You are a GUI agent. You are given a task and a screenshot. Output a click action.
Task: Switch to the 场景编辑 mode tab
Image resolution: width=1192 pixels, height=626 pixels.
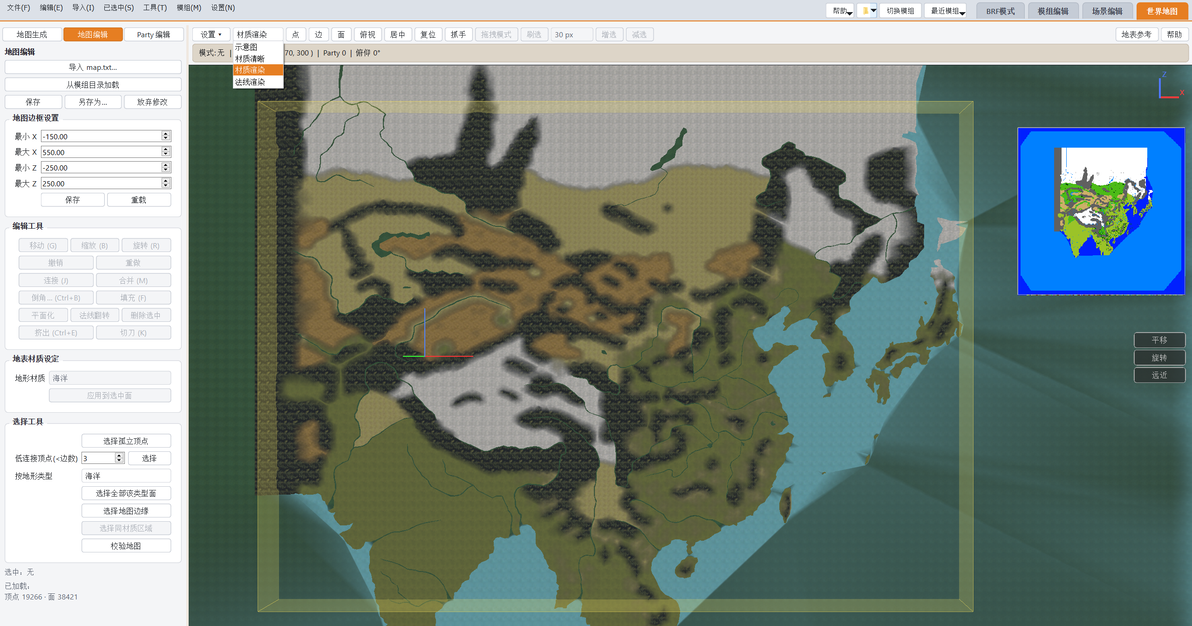1107,11
